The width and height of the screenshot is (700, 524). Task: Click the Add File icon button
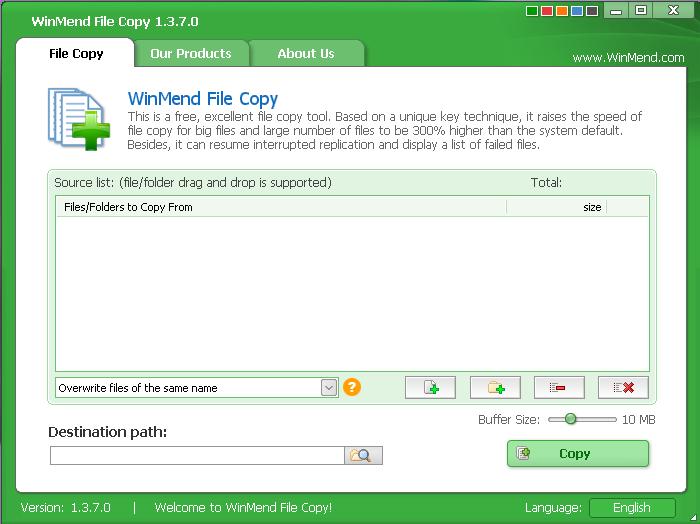pos(430,387)
